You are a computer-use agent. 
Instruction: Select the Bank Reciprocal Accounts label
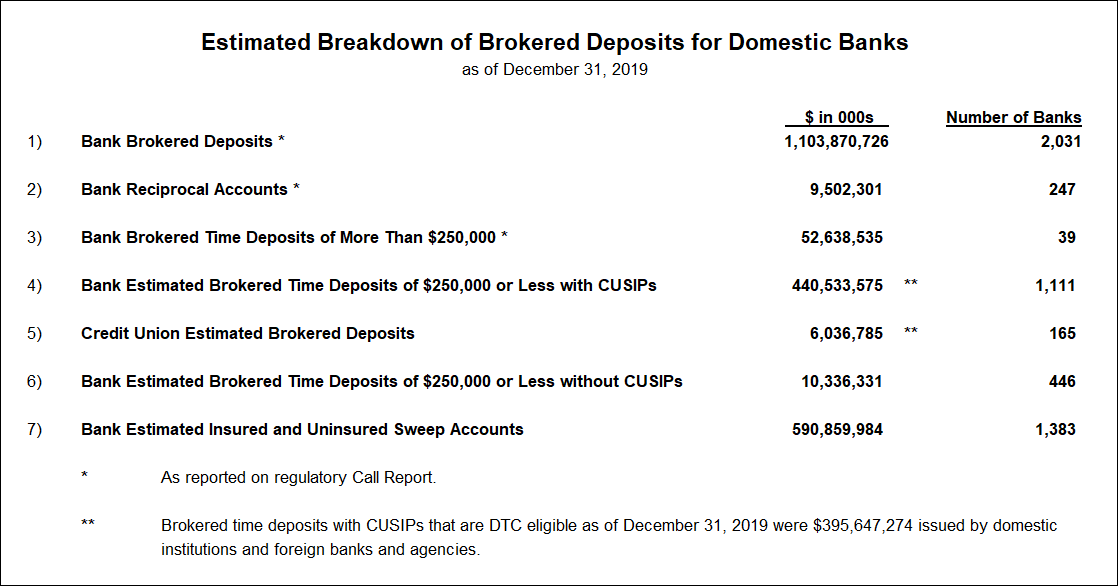tap(190, 190)
